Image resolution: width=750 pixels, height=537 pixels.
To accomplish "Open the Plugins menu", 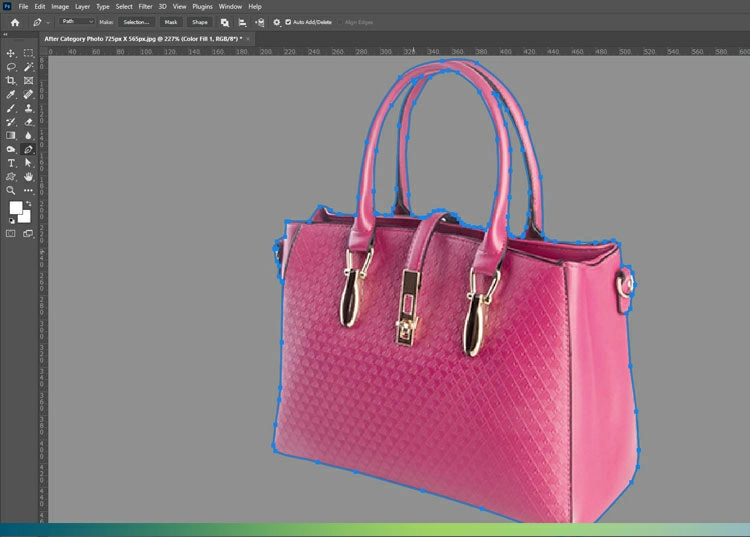I will point(202,6).
